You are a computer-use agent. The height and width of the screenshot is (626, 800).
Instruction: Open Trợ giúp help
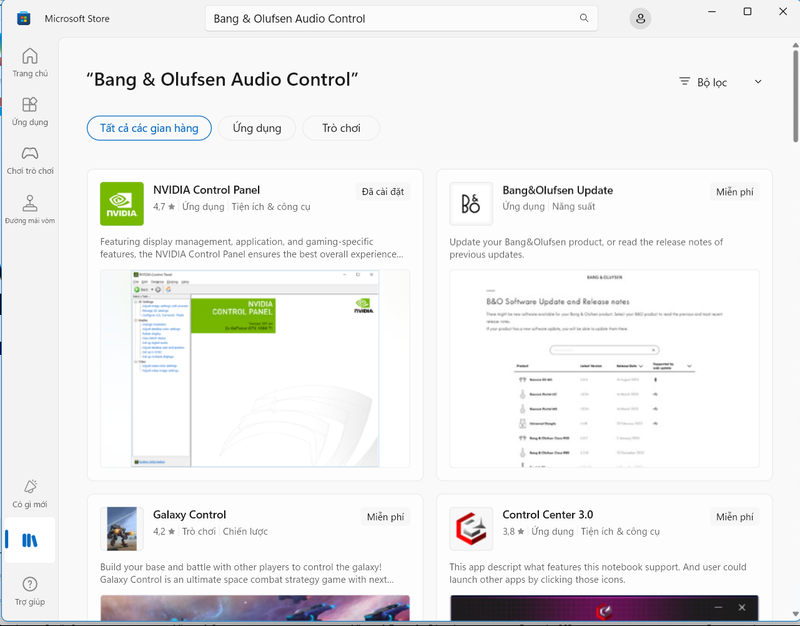point(30,591)
